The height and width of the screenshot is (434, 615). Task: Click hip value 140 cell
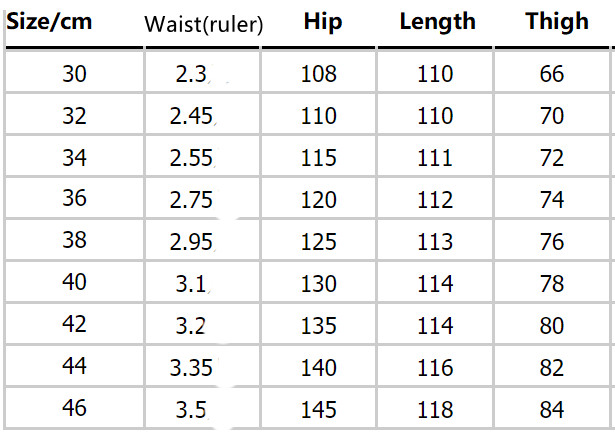coord(319,368)
